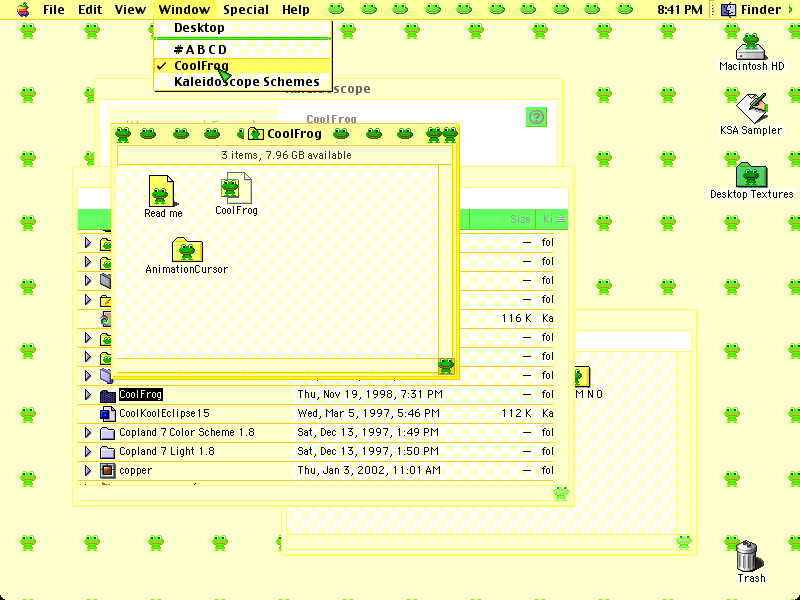Screen dimensions: 800x600
Task: Click the open Window menu title
Action: click(x=184, y=10)
